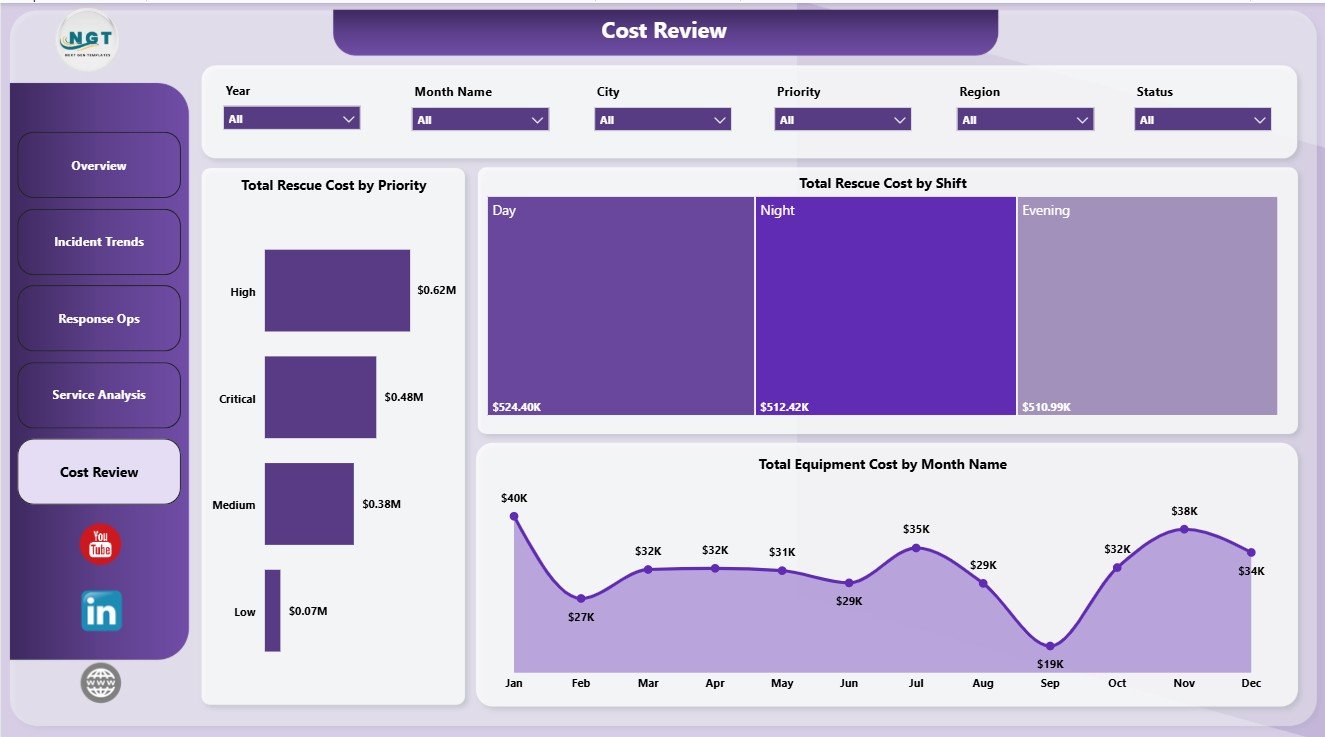Open the website globe icon

click(x=101, y=683)
